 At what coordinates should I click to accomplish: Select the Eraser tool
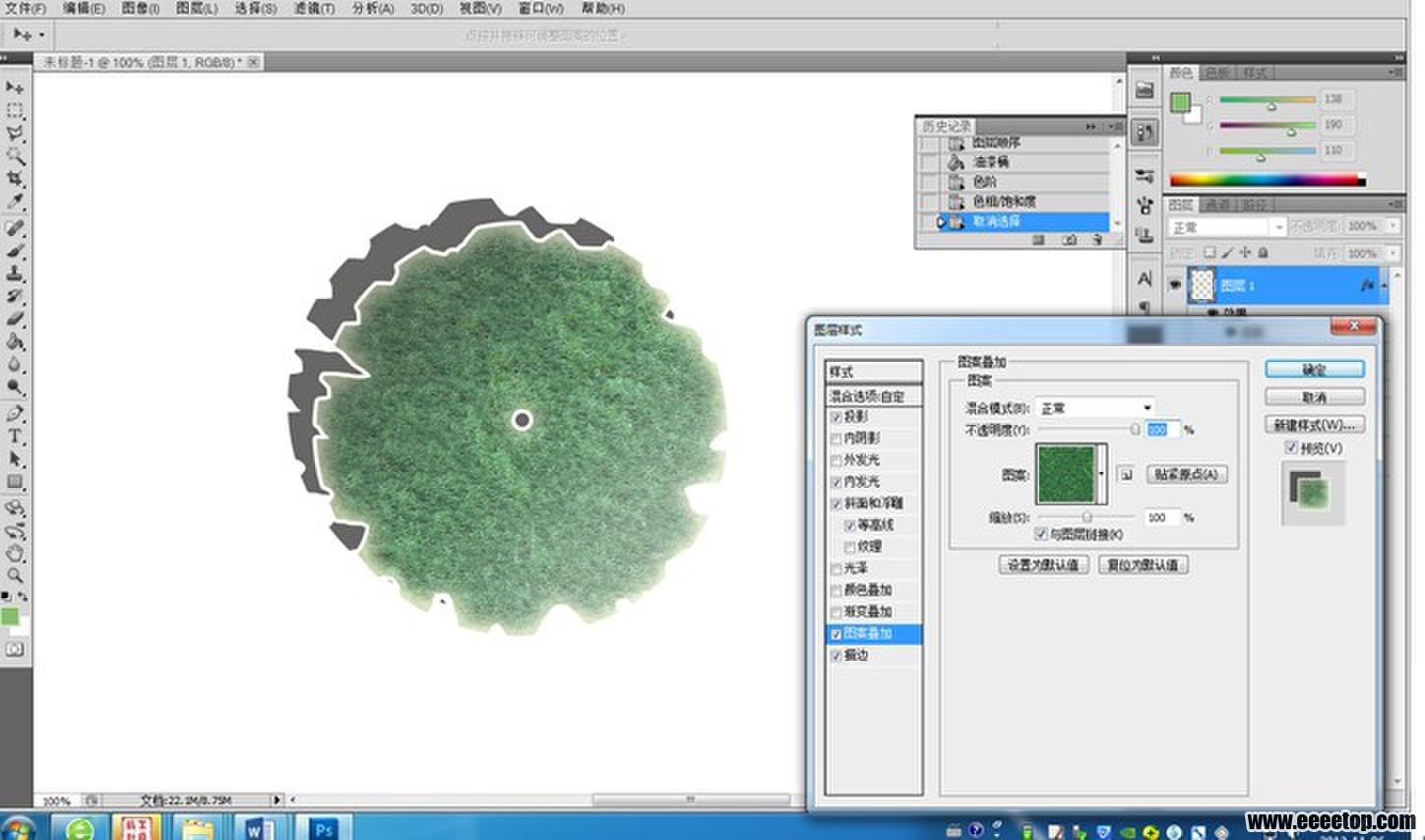pos(15,319)
